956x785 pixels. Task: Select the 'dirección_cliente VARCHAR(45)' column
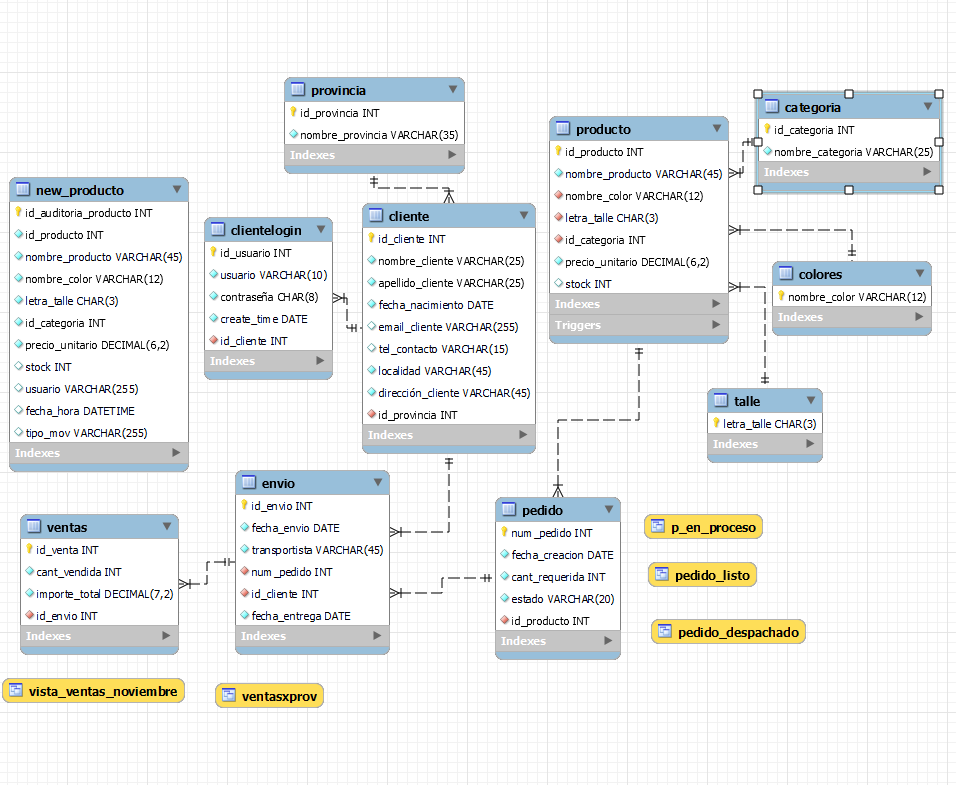pyautogui.click(x=449, y=392)
